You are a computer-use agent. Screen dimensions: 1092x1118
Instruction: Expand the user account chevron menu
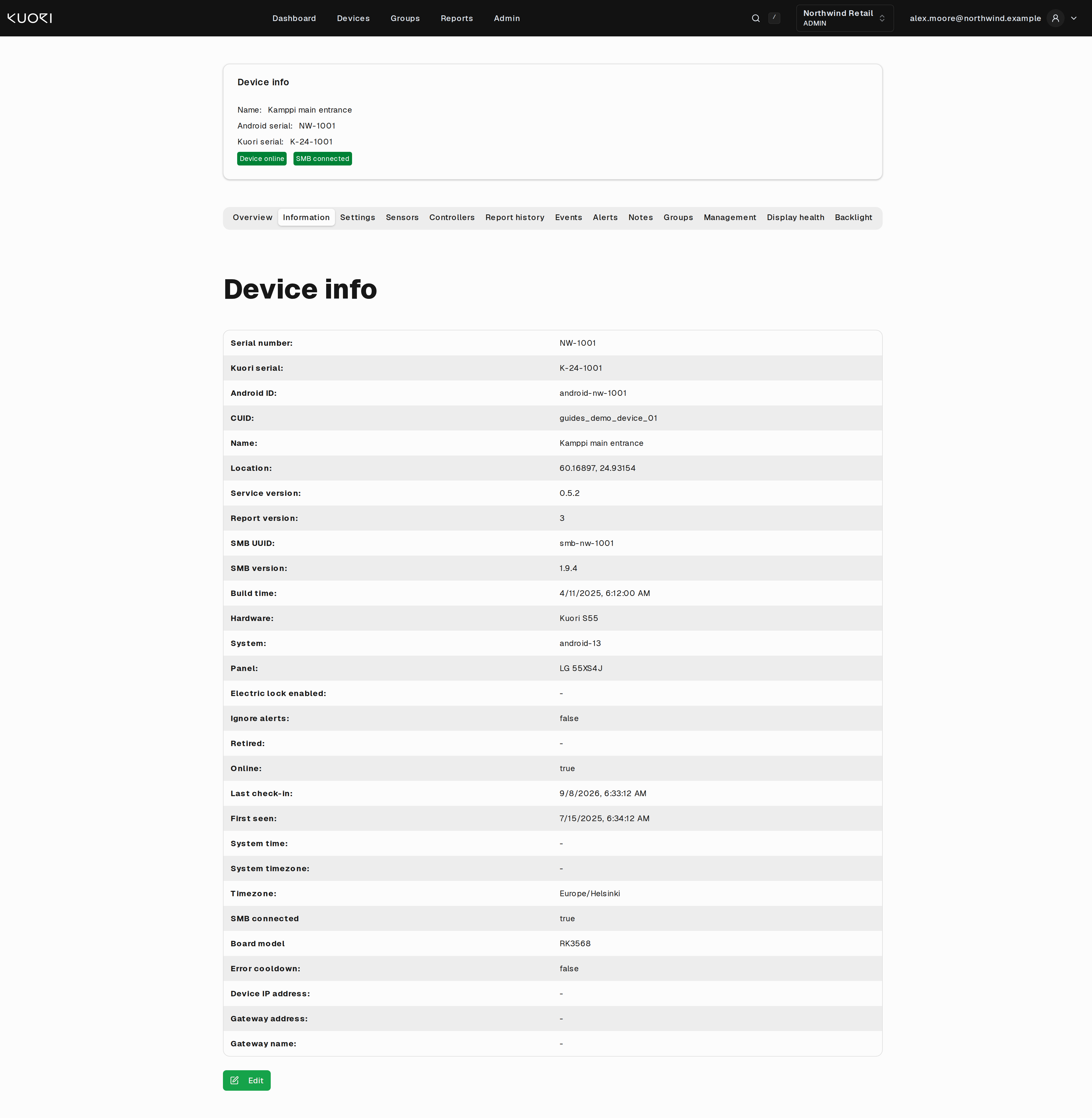coord(1074,18)
